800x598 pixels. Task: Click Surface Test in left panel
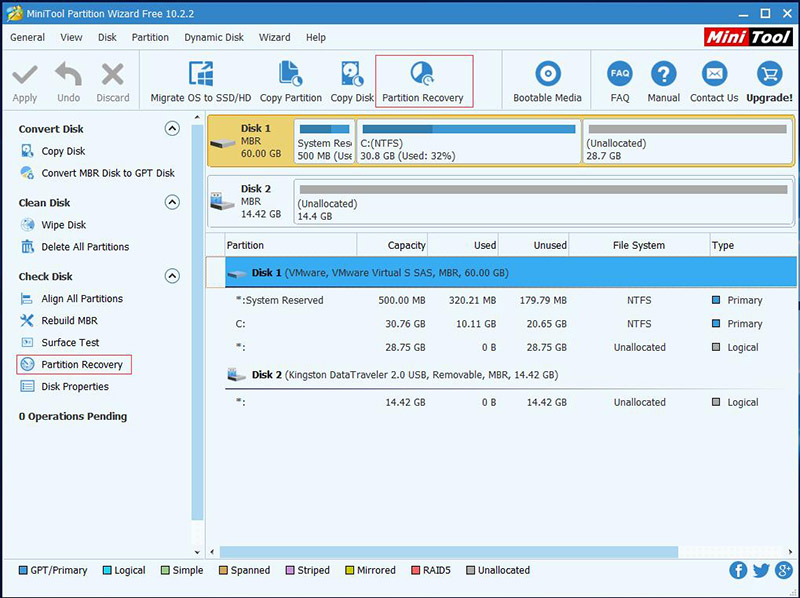coord(70,343)
